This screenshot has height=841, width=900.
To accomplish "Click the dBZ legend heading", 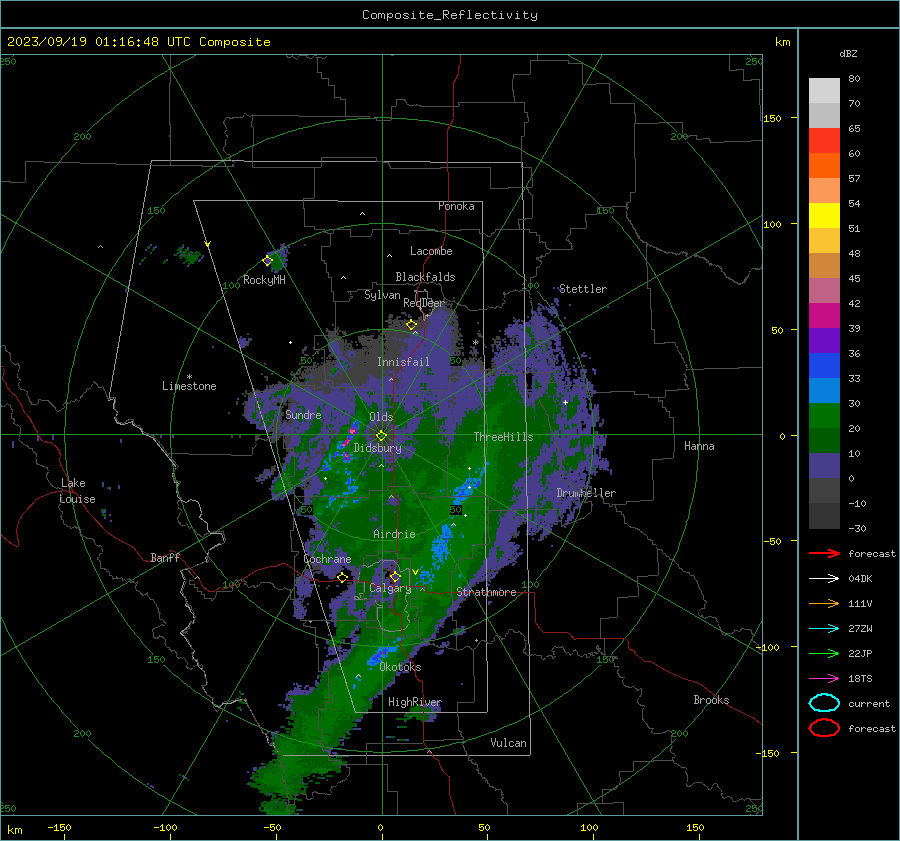I will coord(848,53).
